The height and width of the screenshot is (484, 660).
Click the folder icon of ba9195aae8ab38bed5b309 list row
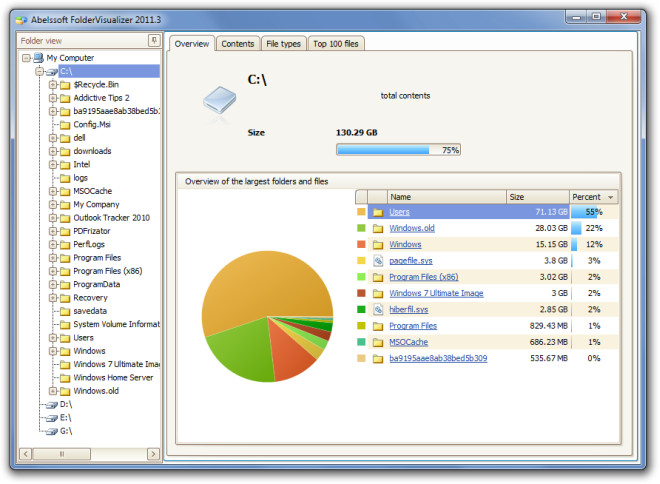[x=378, y=359]
